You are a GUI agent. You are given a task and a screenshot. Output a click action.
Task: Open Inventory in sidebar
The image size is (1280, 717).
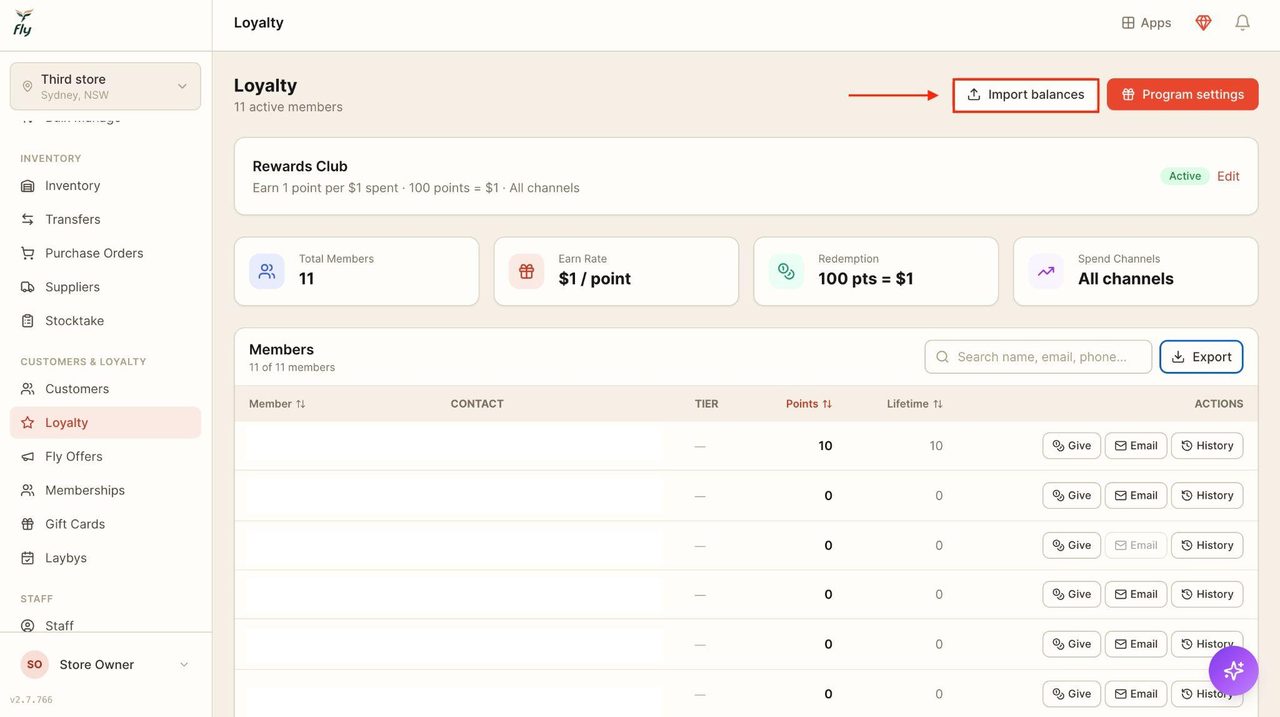tap(105, 186)
